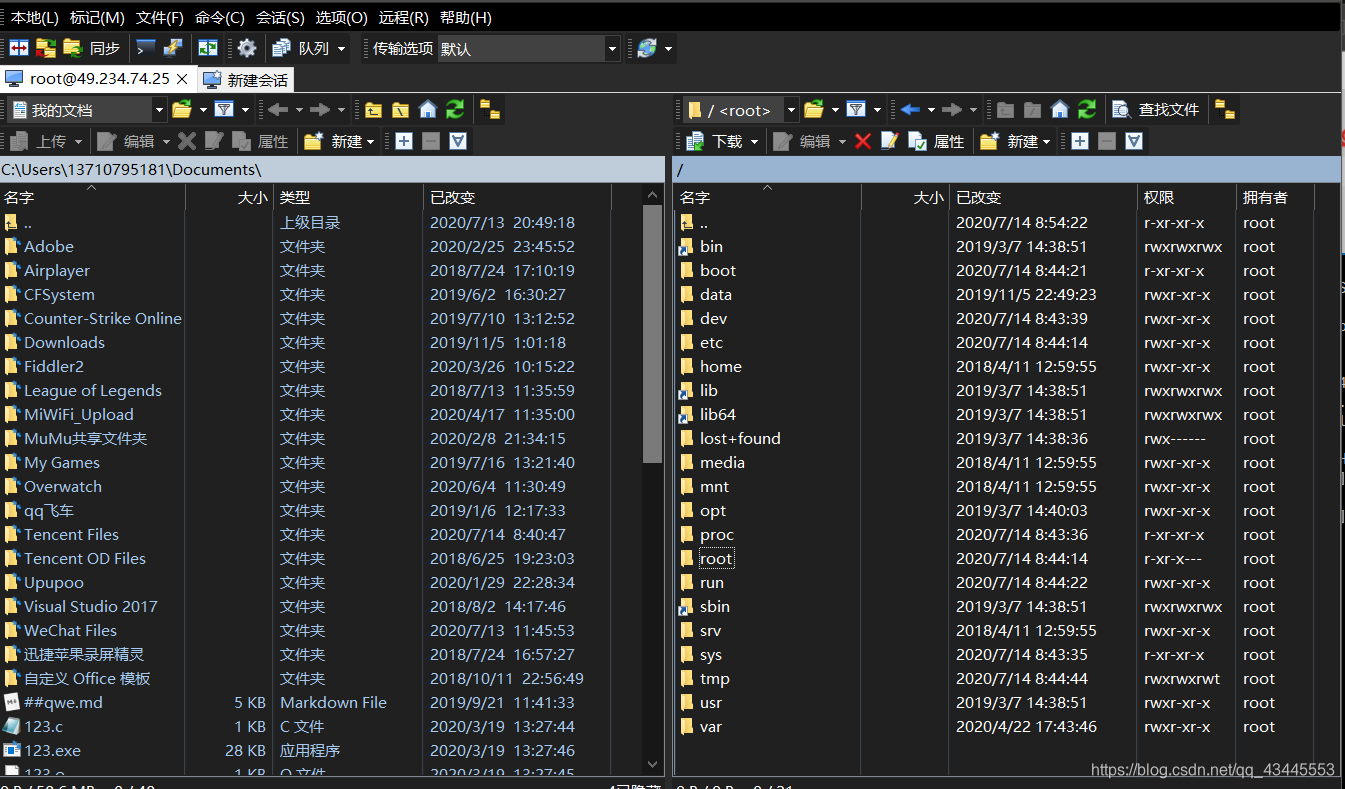Viewport: 1345px width, 789px height.
Task: Click the 查找文件 find files button
Action: point(1156,110)
